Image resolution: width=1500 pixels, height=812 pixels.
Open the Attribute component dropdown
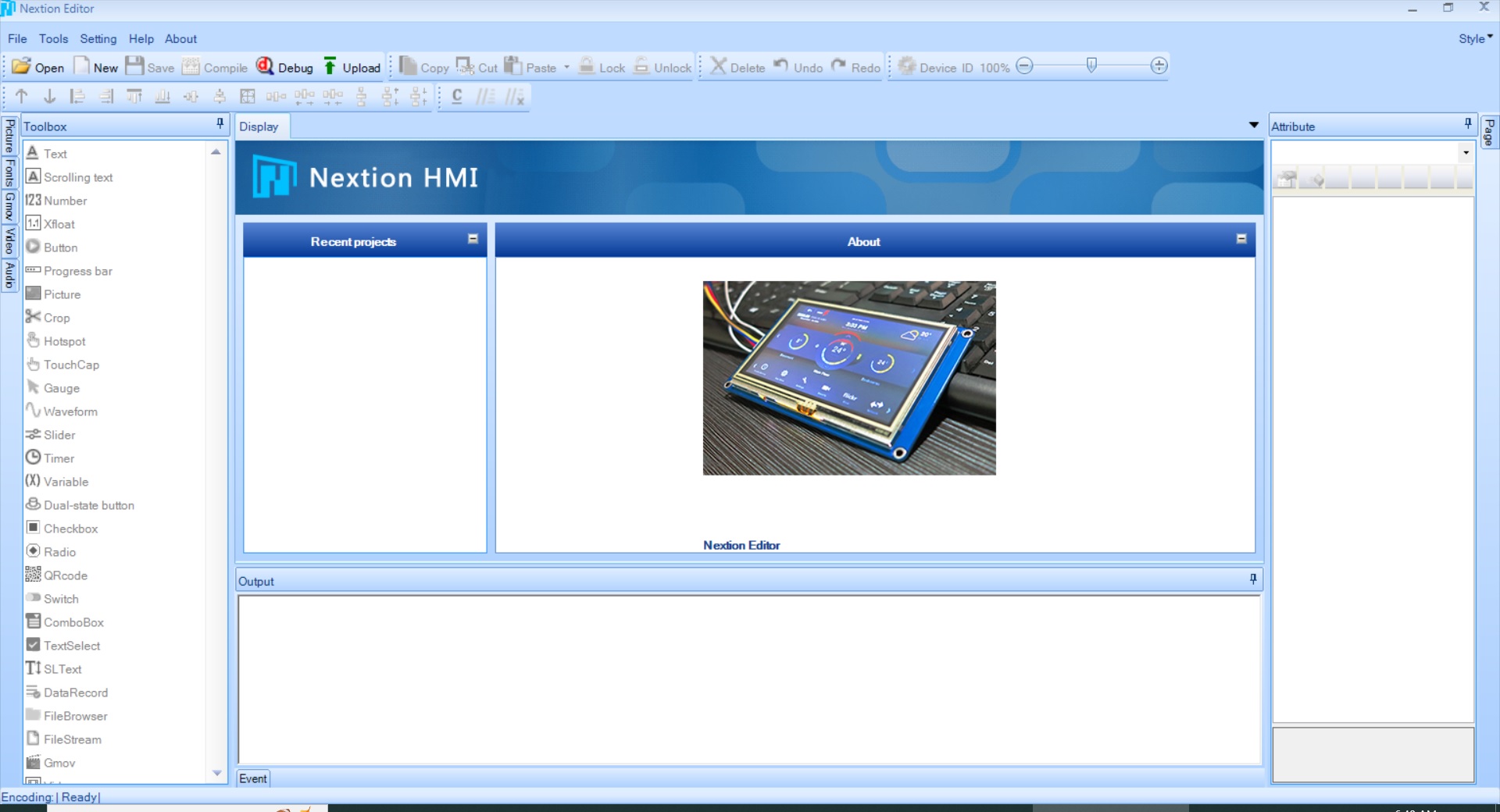1466,152
